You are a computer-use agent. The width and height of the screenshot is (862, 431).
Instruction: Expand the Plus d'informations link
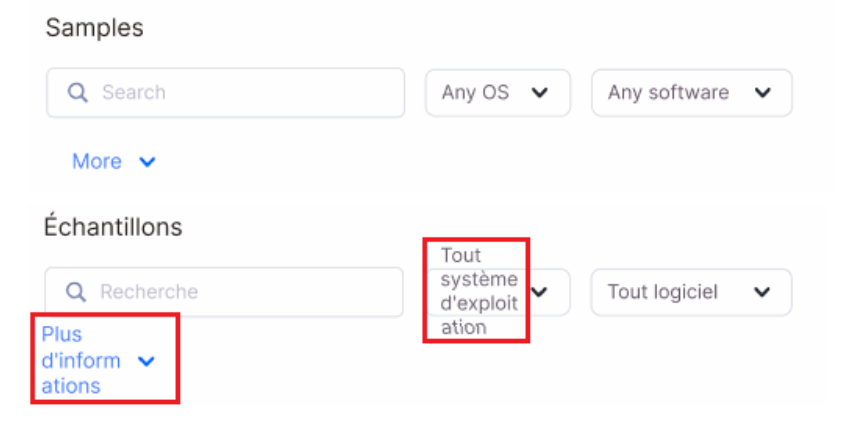(81, 360)
